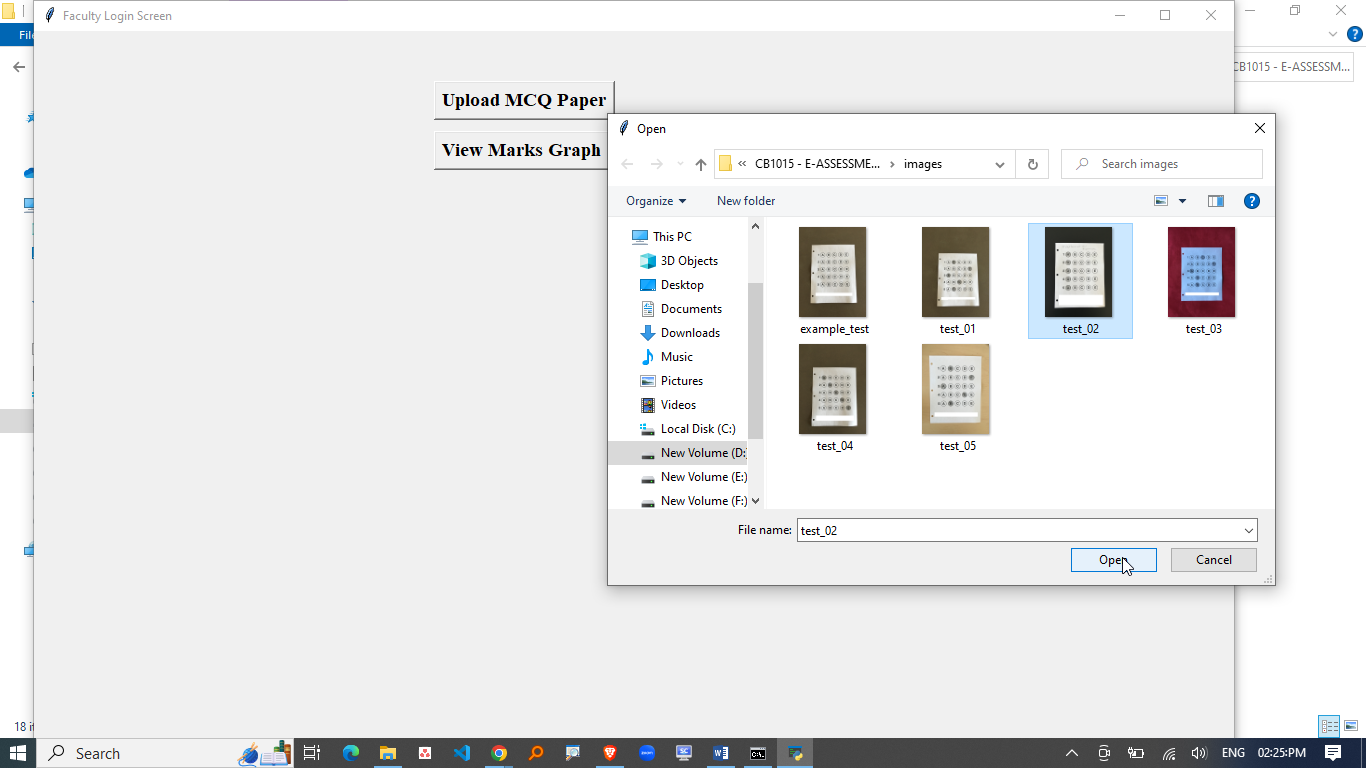This screenshot has height=768, width=1366.
Task: Open Task View on the taskbar
Action: [311, 753]
